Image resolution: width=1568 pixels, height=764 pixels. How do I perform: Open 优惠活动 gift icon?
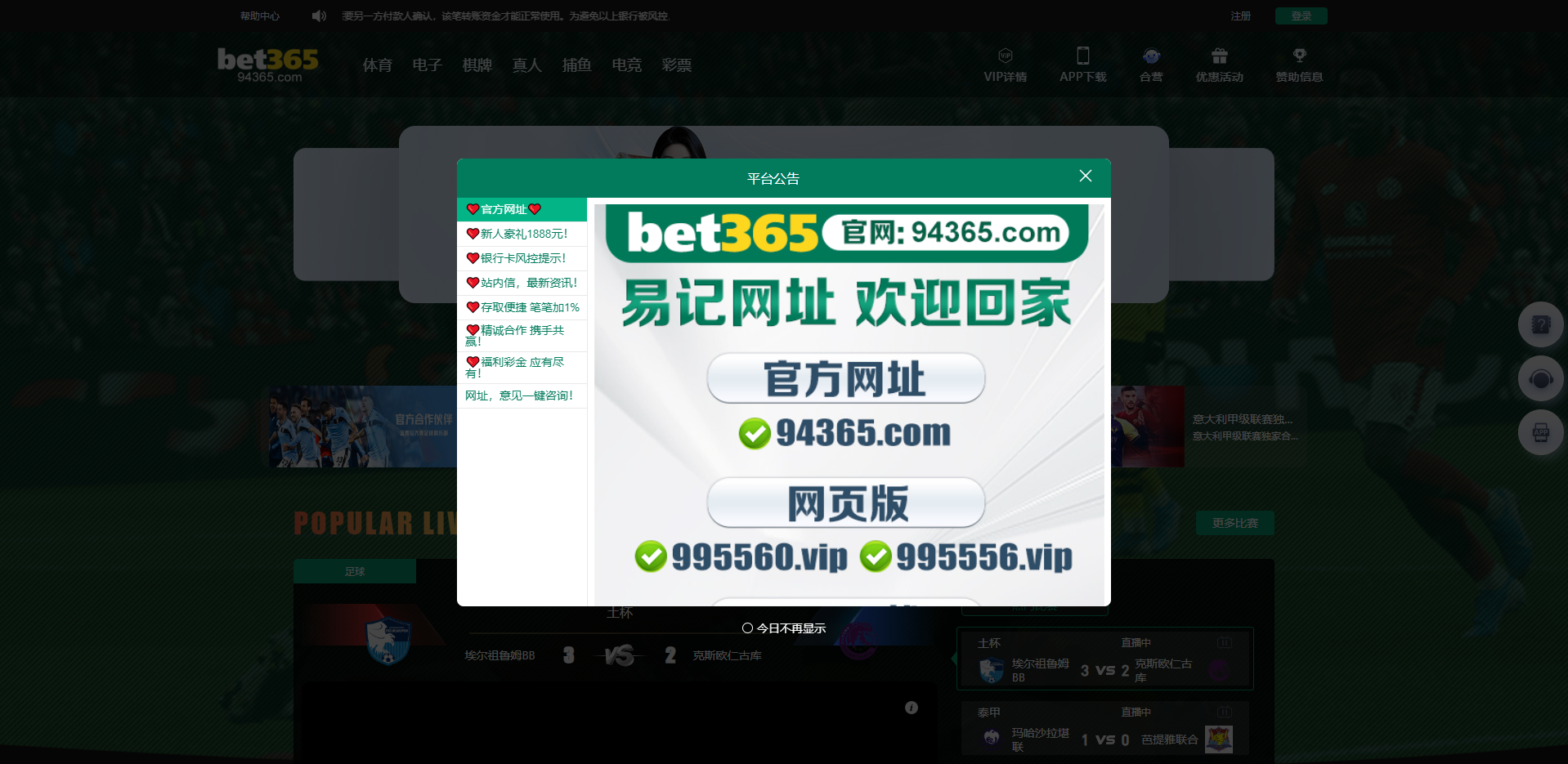(x=1220, y=56)
